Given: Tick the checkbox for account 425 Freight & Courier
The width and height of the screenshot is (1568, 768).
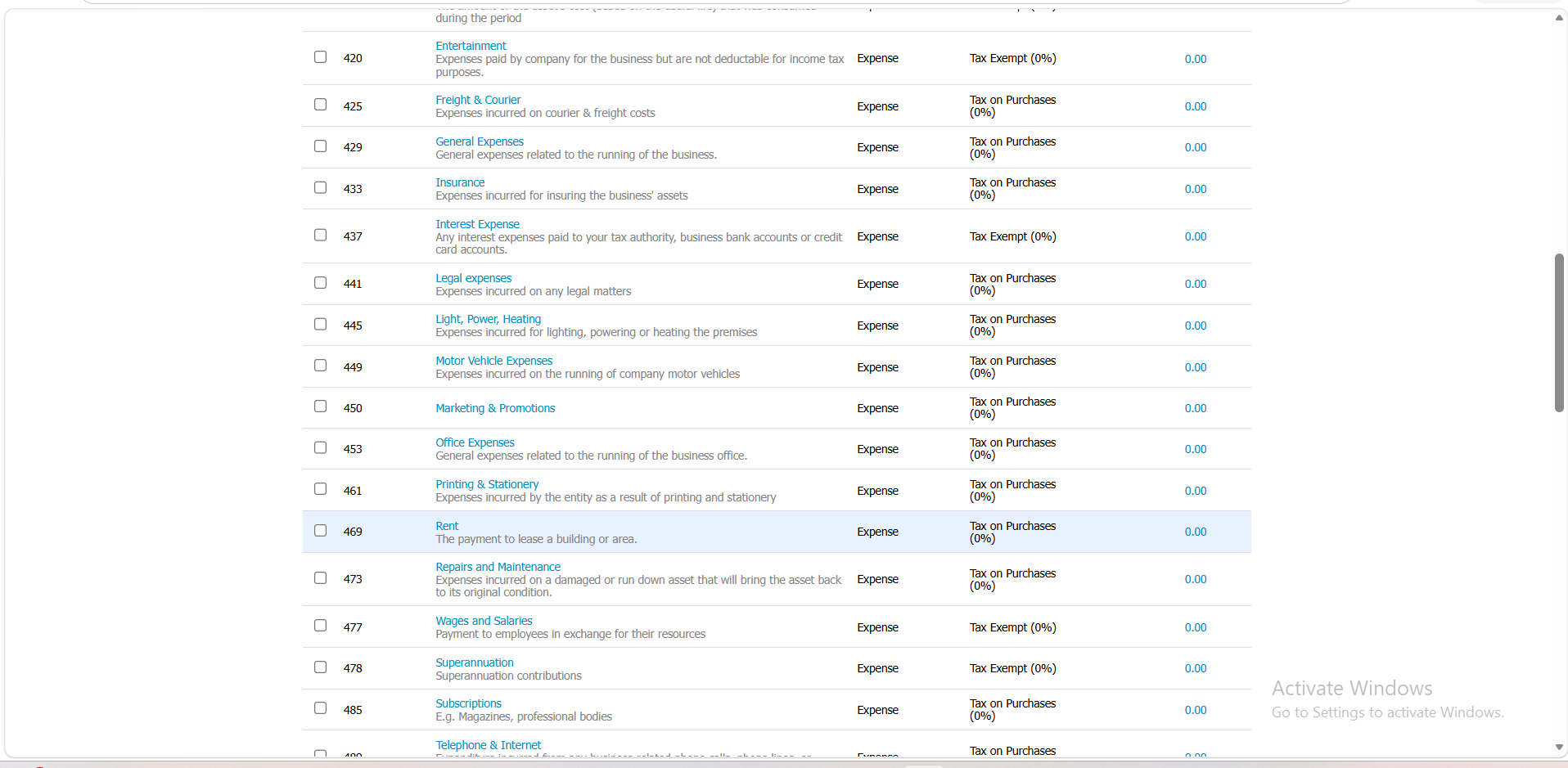Looking at the screenshot, I should click(x=320, y=105).
